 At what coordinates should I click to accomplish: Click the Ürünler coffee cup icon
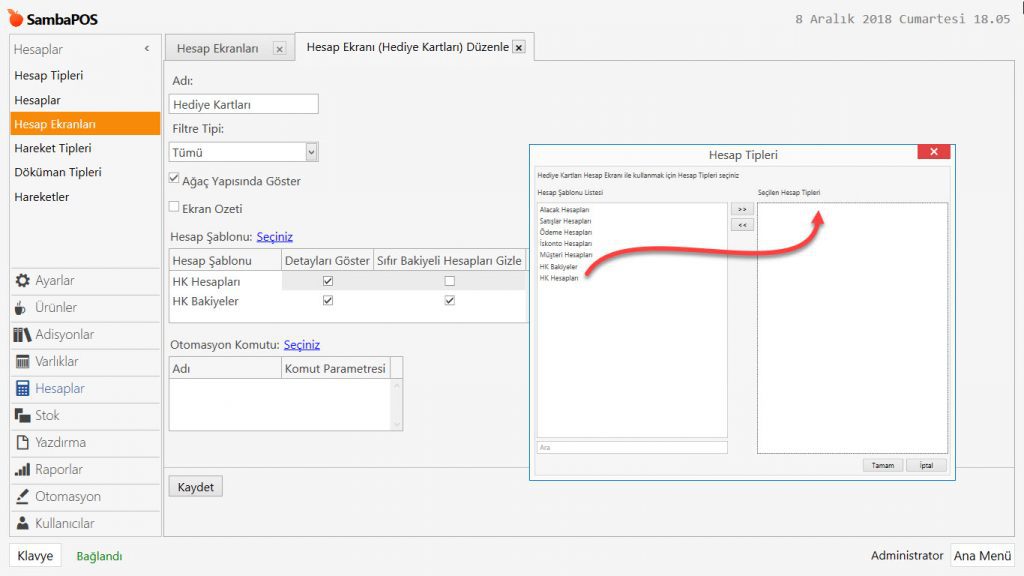click(x=22, y=308)
